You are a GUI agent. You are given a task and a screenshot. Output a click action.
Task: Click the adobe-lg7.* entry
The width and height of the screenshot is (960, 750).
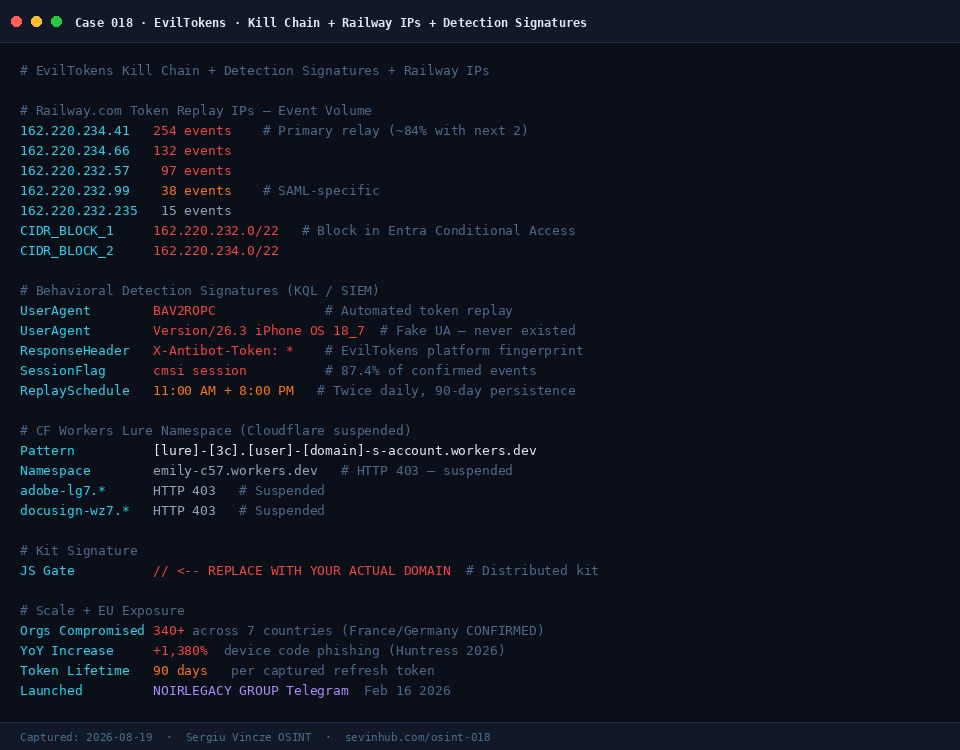tap(62, 490)
